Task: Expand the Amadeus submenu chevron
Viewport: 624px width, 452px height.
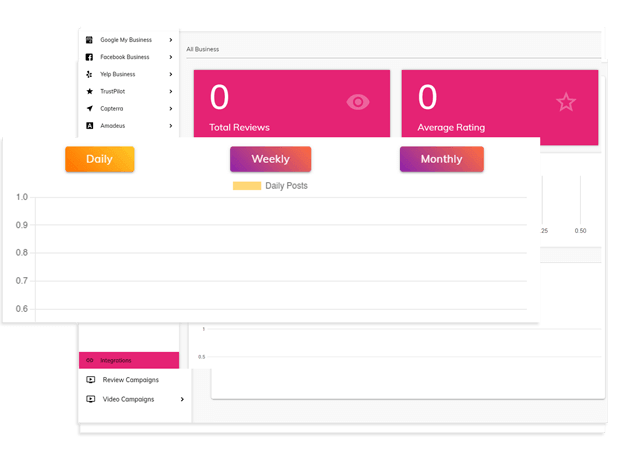Action: point(171,126)
